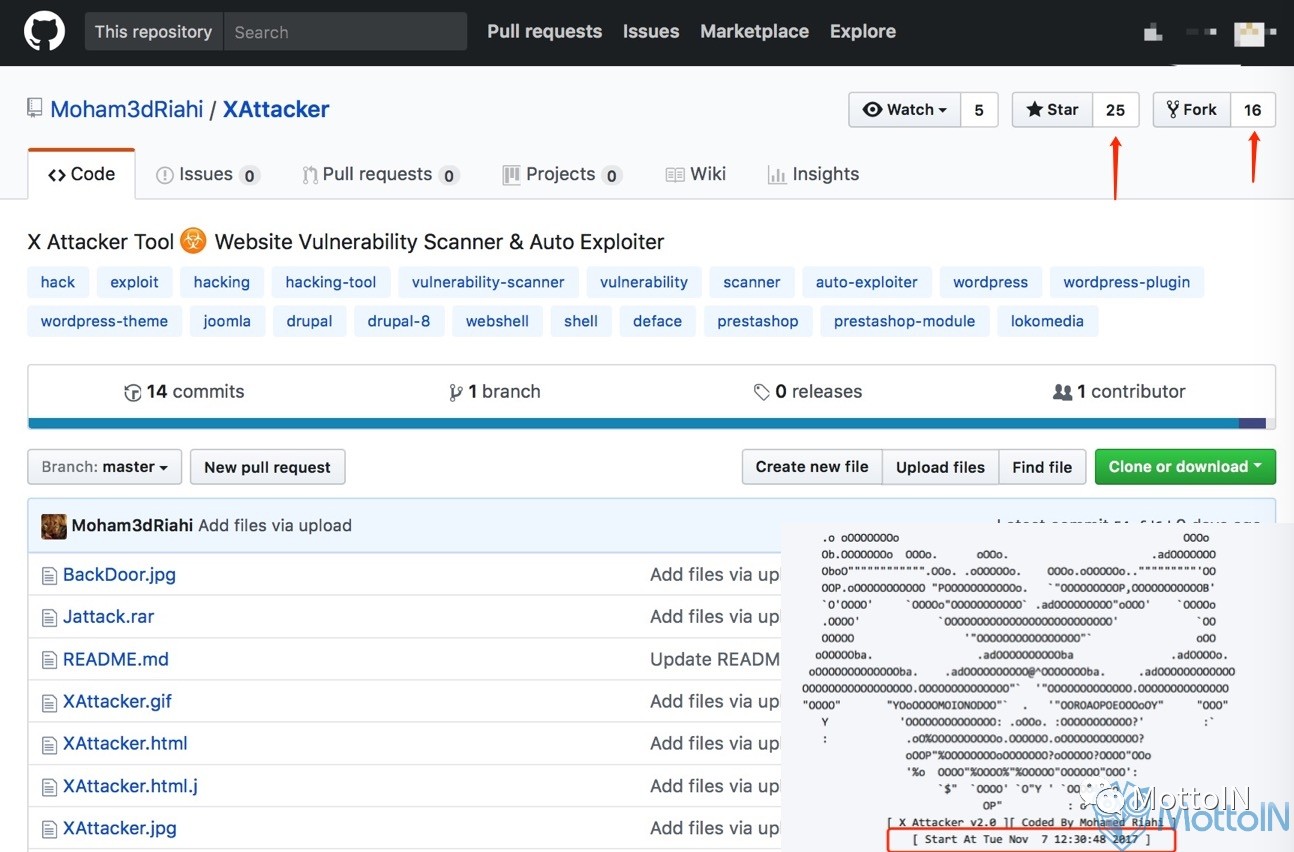View the 16 forks count
1294x852 pixels.
click(x=1253, y=110)
